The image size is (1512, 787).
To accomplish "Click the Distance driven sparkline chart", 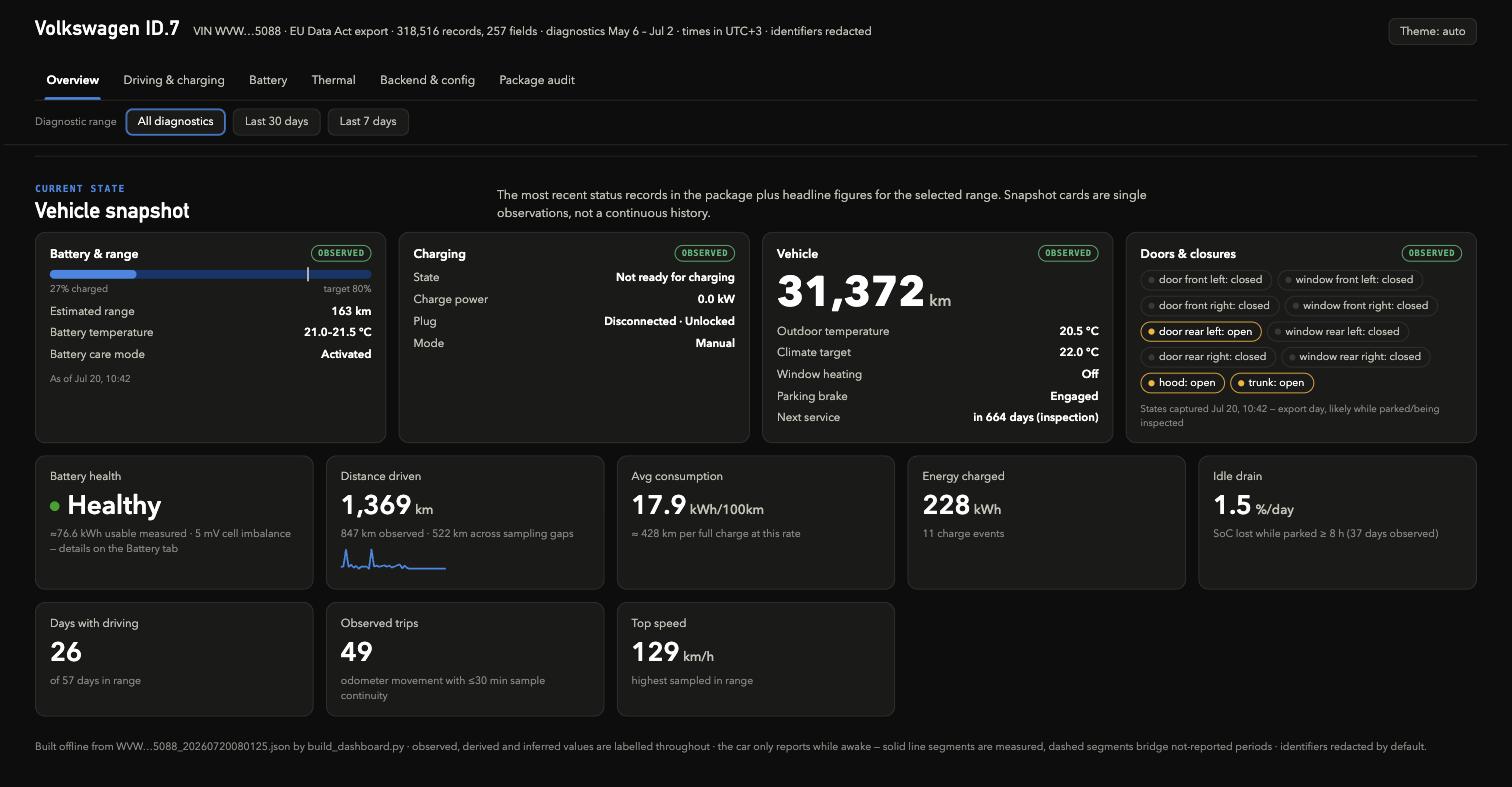I will [x=393, y=559].
